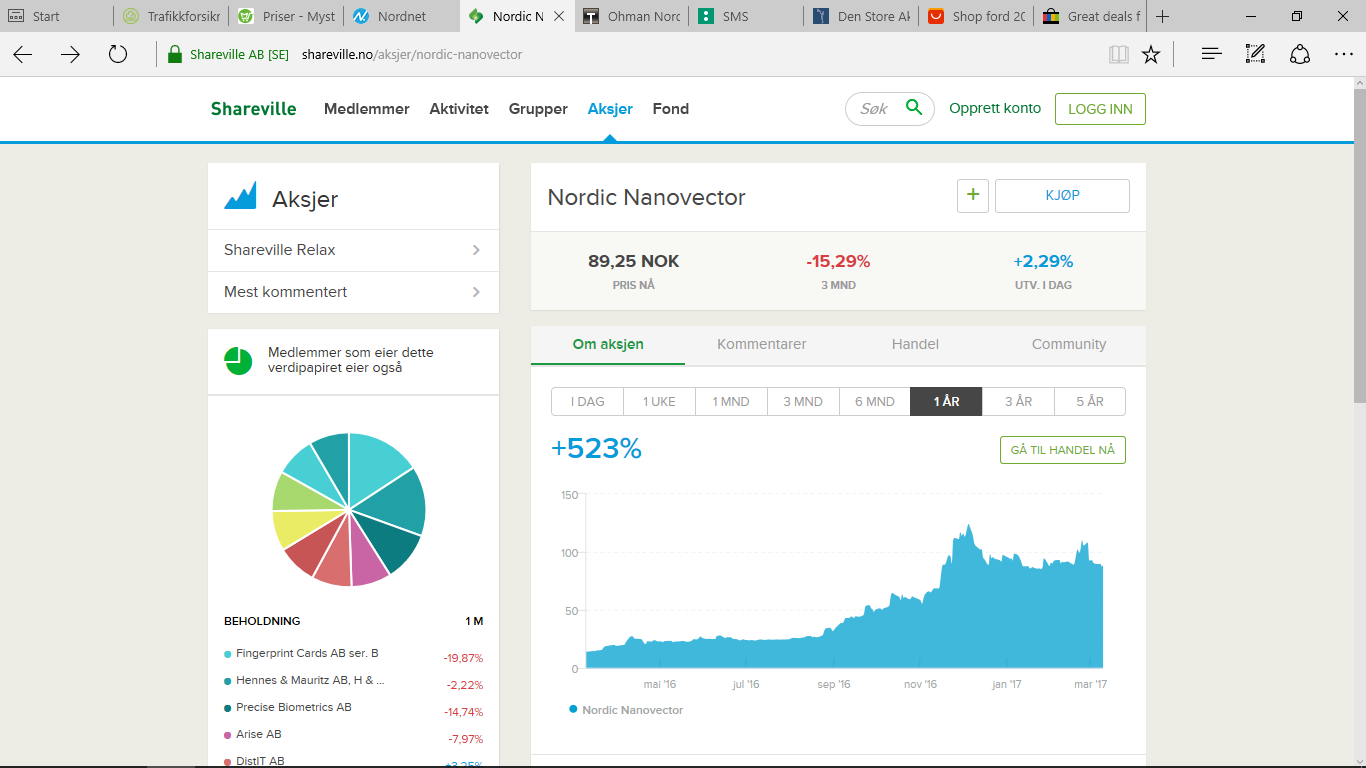Select the 1 MND chart period
1366x768 pixels.
731,401
